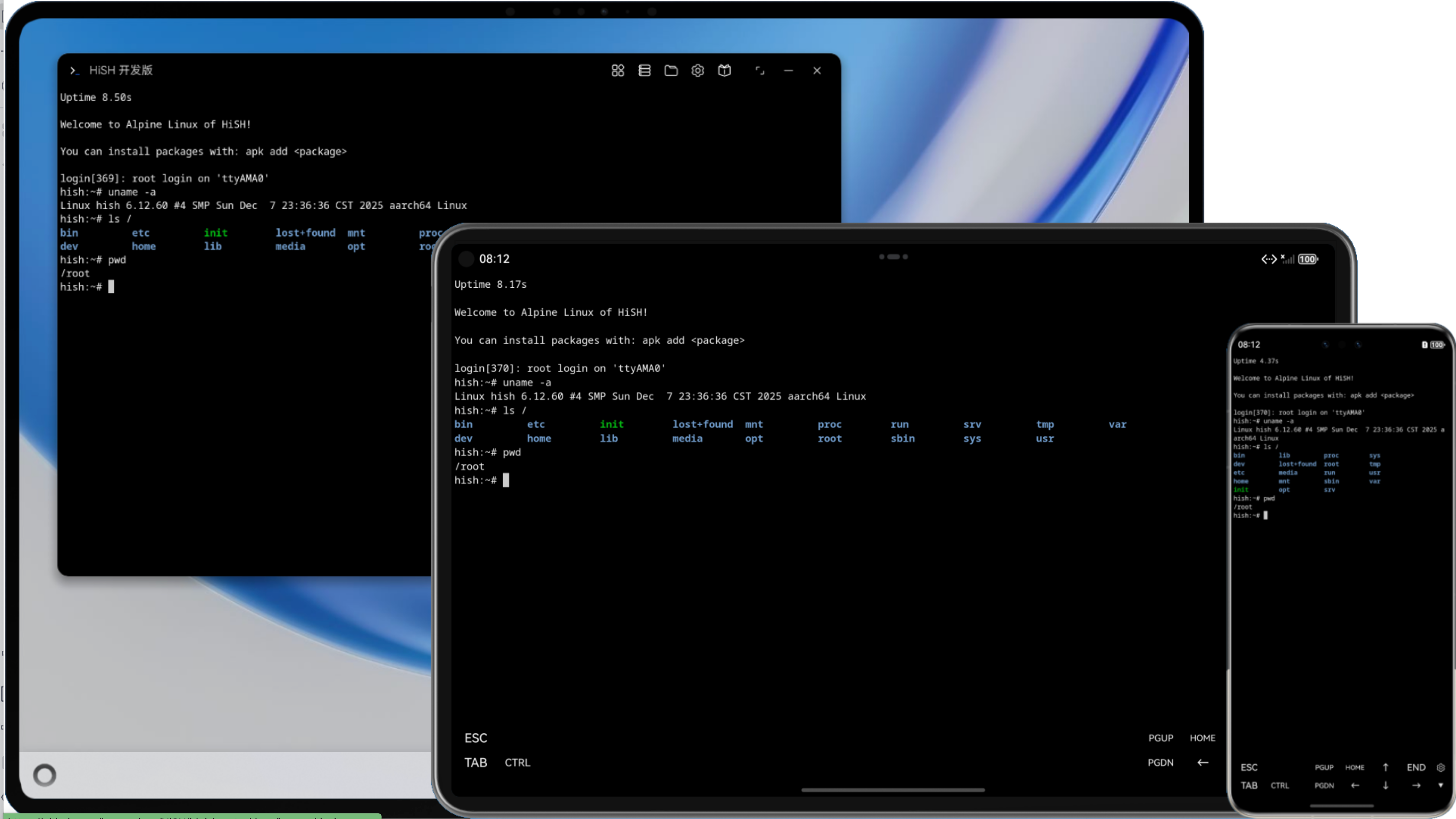
Task: Tap ESC key on phone keyboard bar
Action: pos(1249,767)
